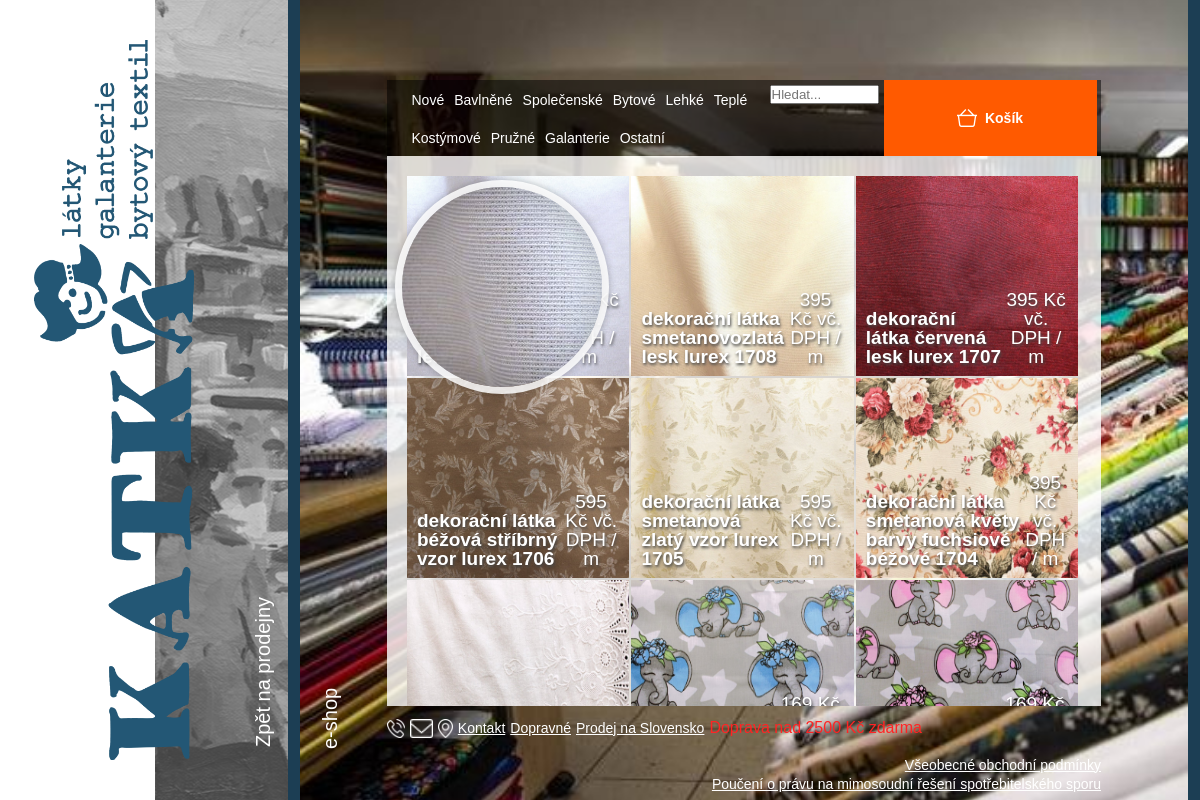Open the Kostýmové category
This screenshot has width=1200, height=800.
click(446, 138)
